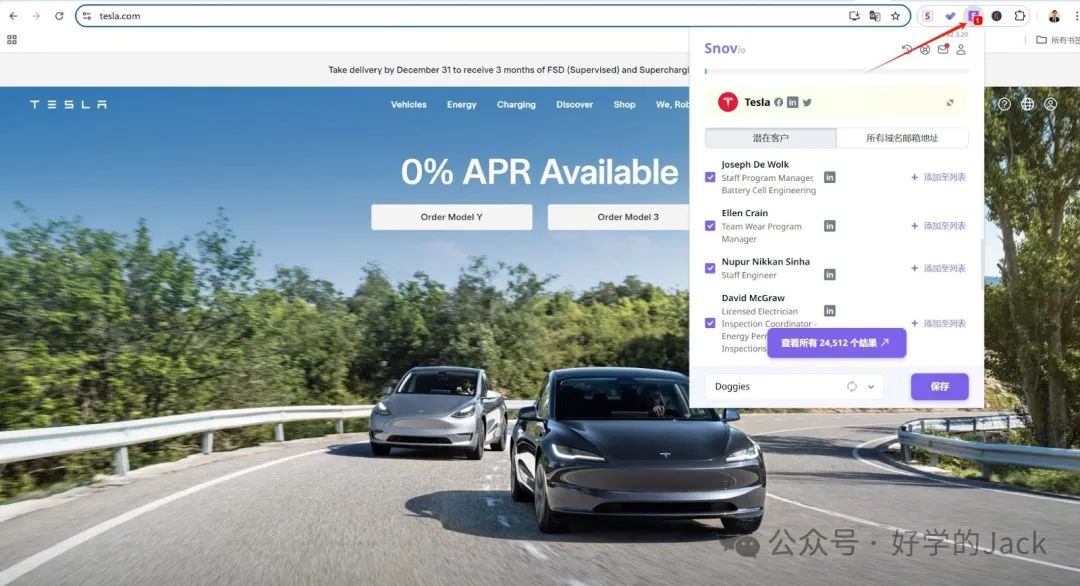Click the Snov.io credits progress bar
This screenshot has height=586, width=1080.
click(x=836, y=71)
